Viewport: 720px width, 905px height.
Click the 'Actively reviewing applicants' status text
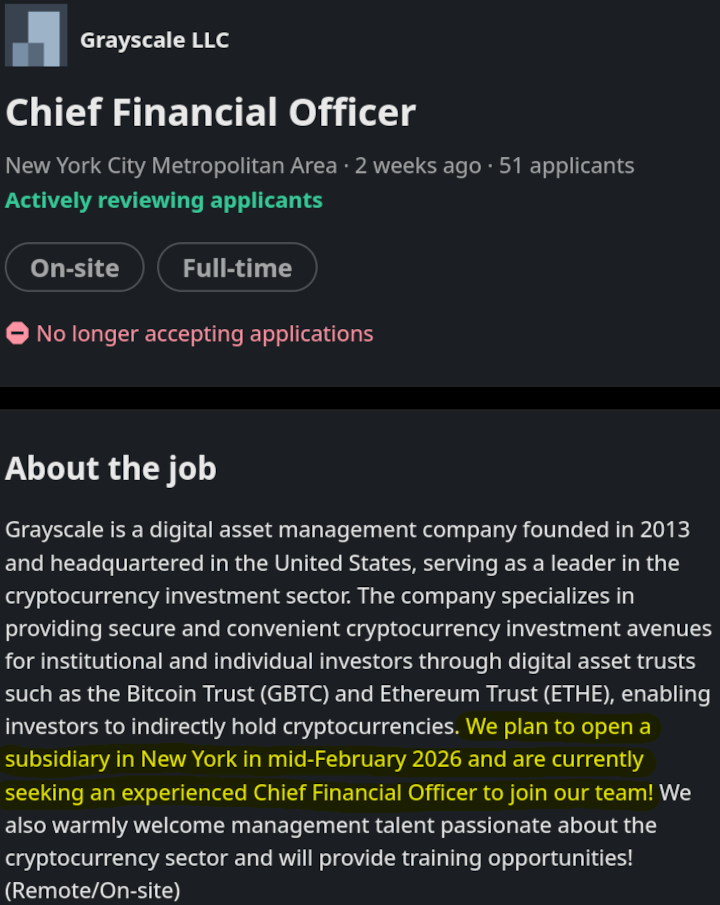click(164, 200)
